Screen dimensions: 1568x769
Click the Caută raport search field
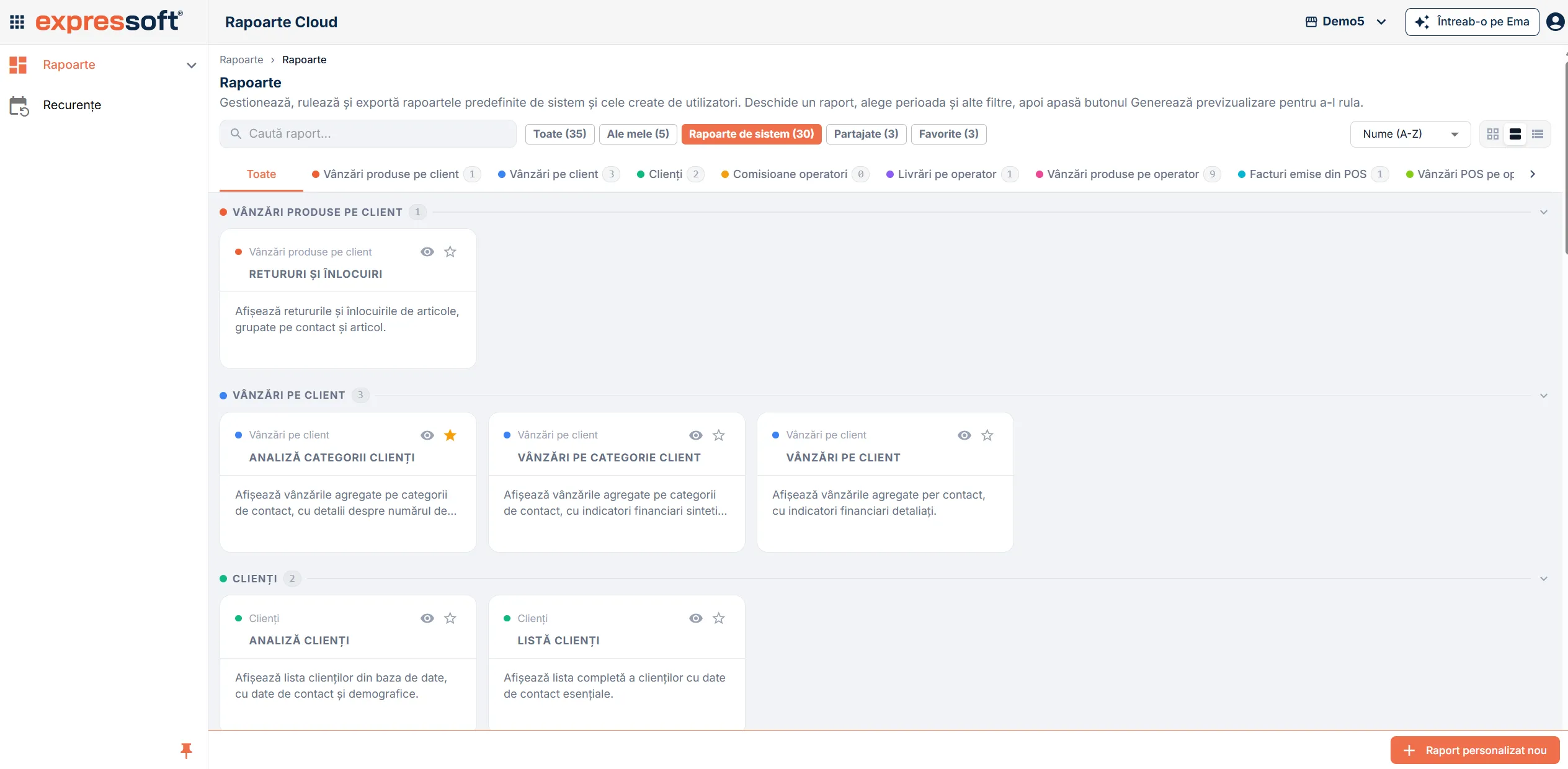368,134
